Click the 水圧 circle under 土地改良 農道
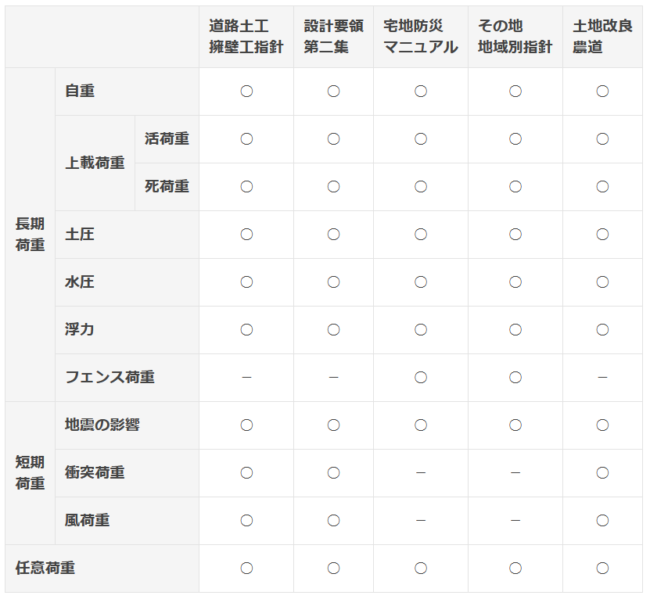650x599 pixels. pos(602,282)
